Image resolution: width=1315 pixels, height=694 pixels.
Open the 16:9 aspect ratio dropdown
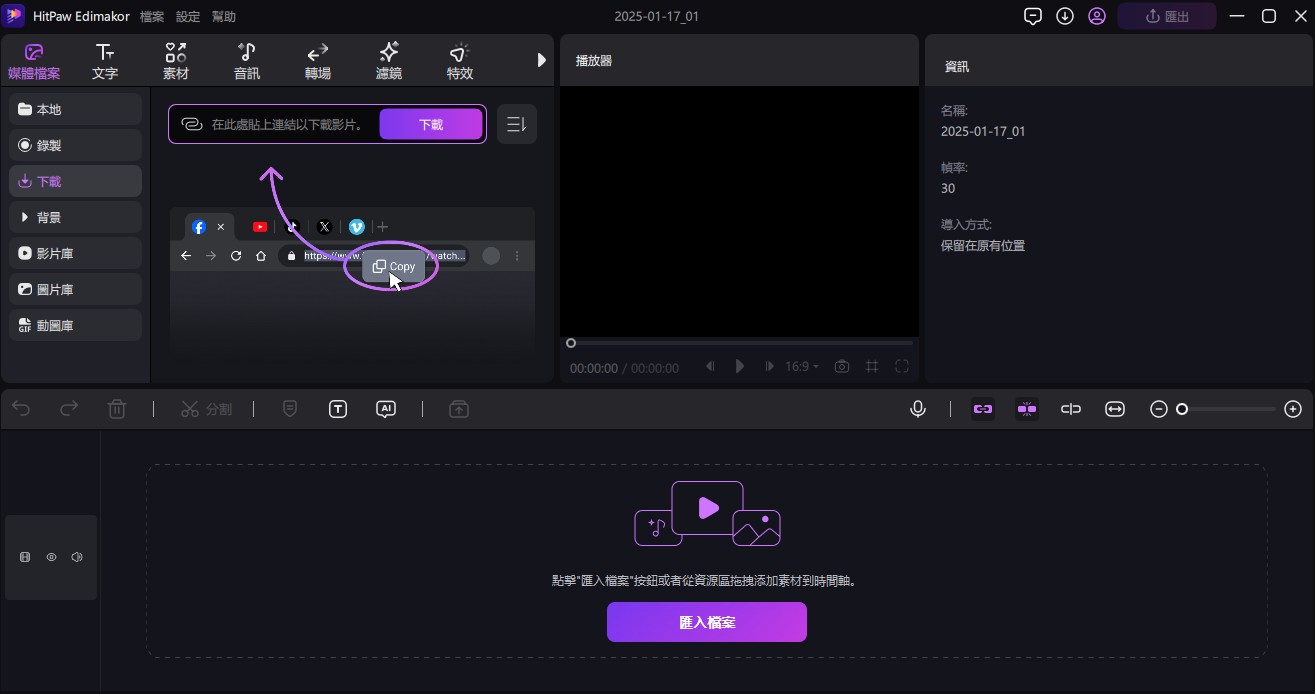802,367
